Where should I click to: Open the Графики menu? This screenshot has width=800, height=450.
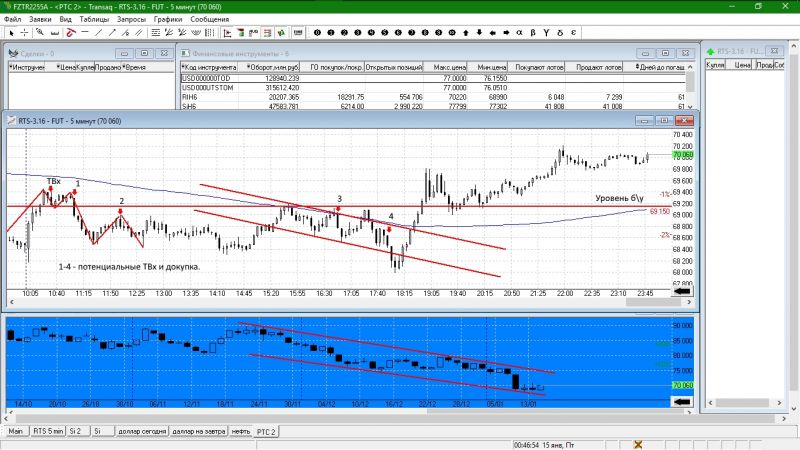(168, 19)
